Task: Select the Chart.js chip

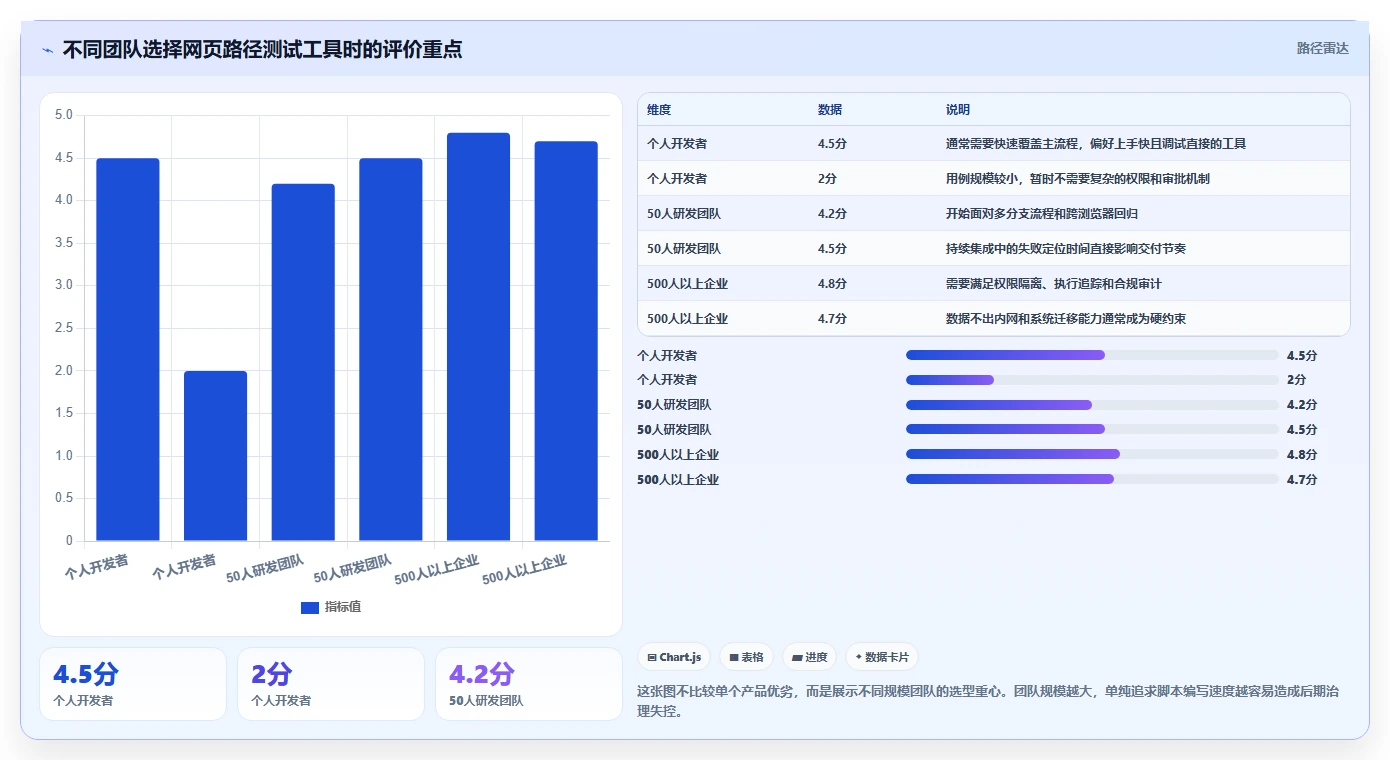Action: click(x=675, y=657)
